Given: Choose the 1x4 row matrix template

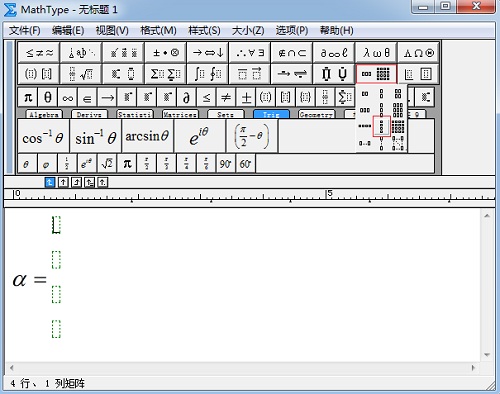Looking at the screenshot, I should click(x=365, y=126).
